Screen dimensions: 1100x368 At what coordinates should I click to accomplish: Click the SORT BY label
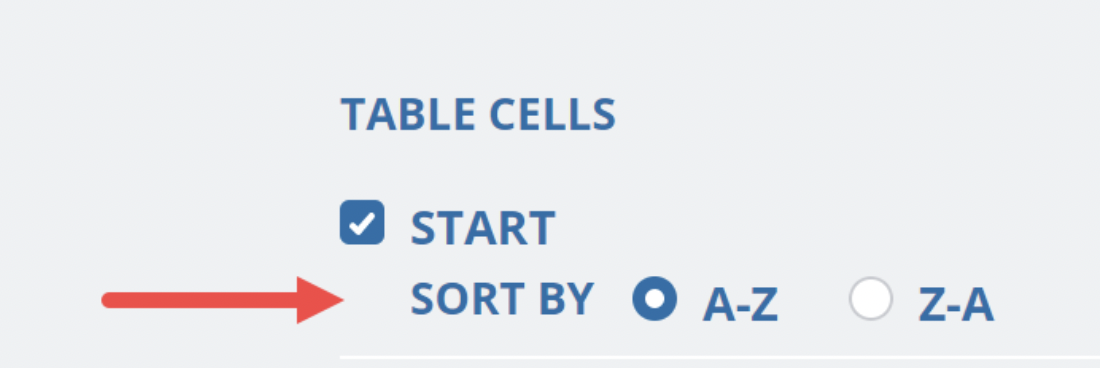pyautogui.click(x=502, y=299)
